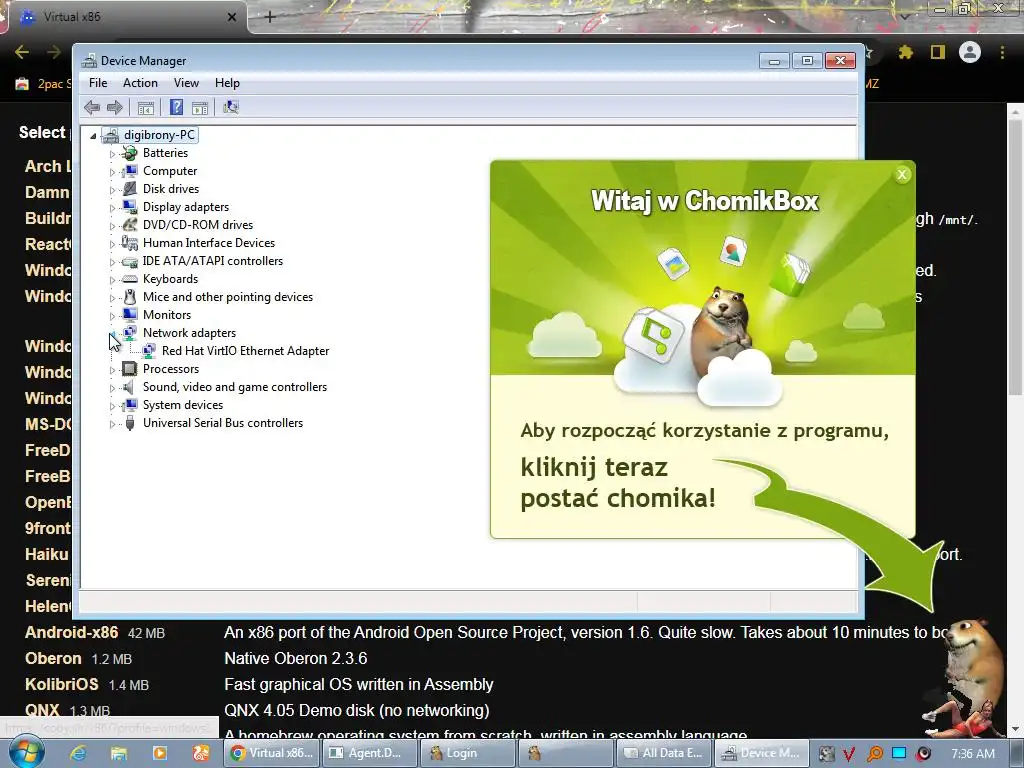Select the Universal Serial Bus controllers icon
1024x768 pixels.
(x=130, y=423)
